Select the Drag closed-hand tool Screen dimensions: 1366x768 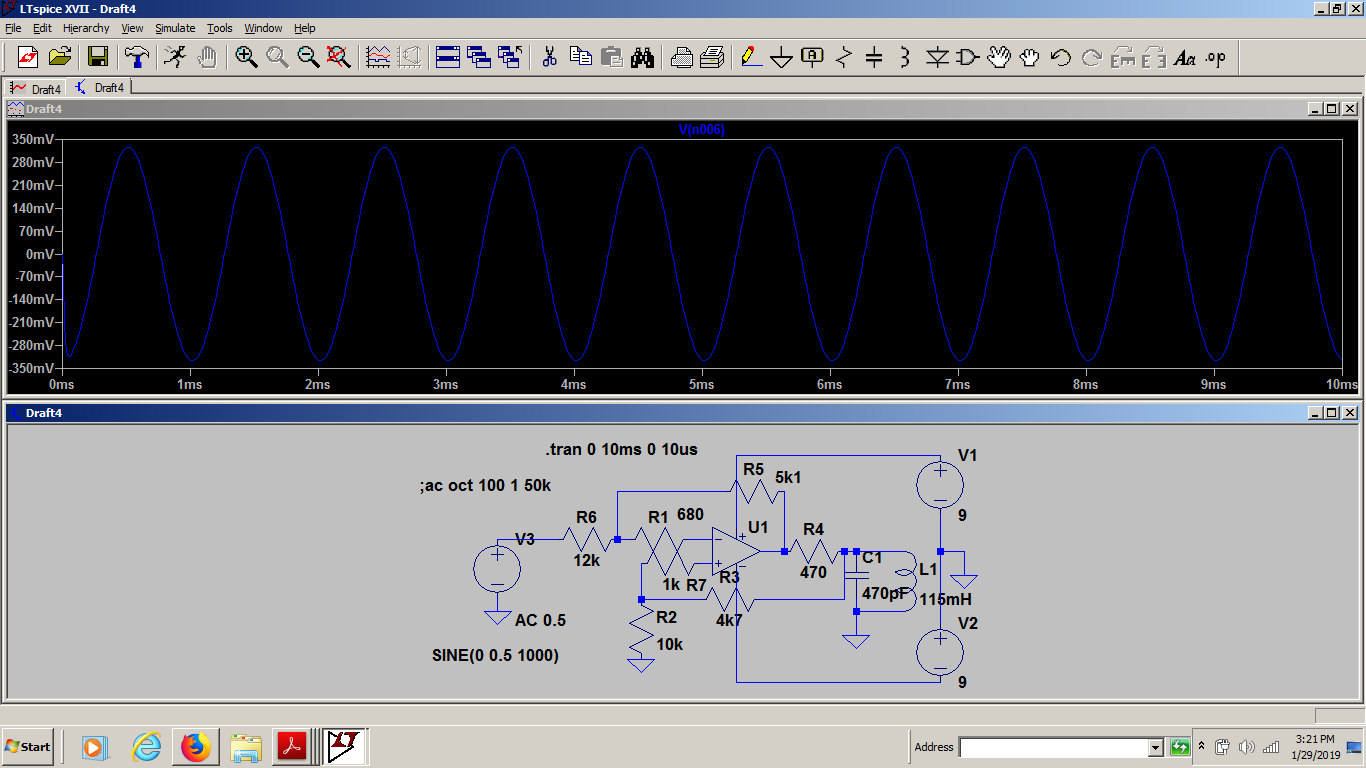coord(1030,57)
